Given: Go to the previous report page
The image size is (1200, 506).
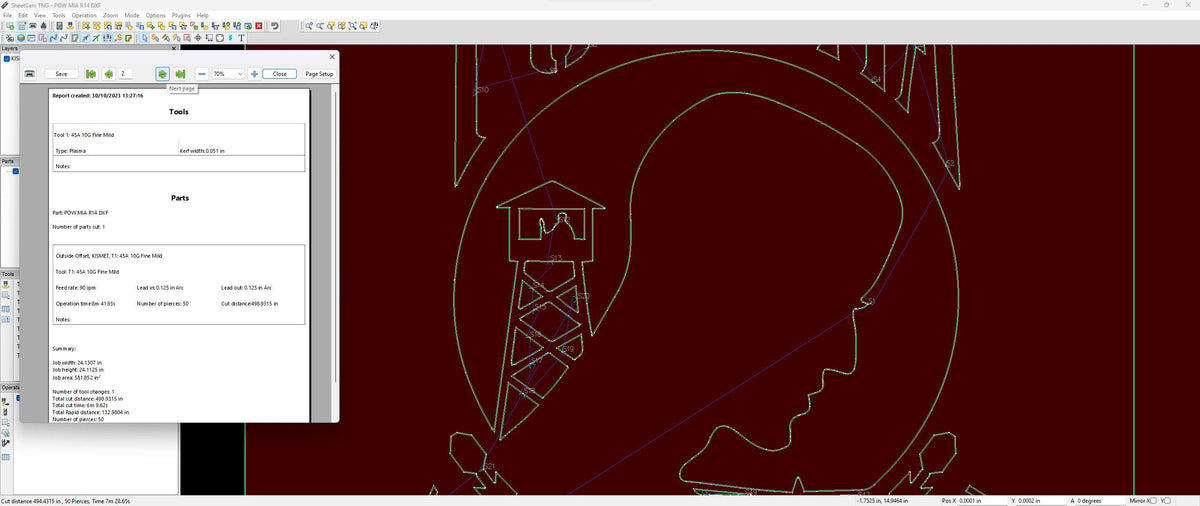Looking at the screenshot, I should (108, 74).
